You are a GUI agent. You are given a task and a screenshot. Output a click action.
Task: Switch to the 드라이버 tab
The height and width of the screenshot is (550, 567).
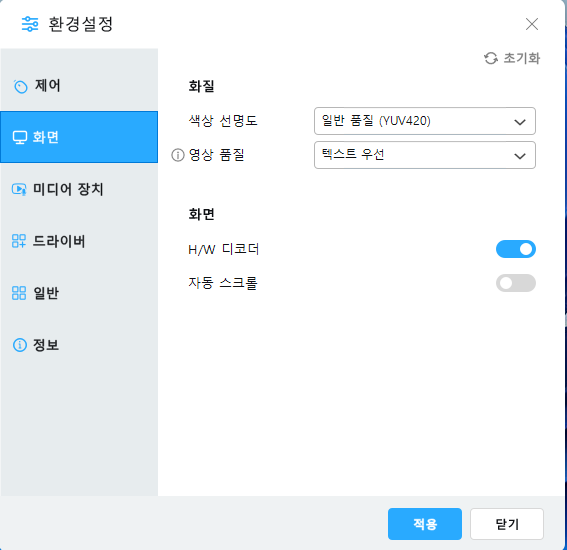pos(79,241)
